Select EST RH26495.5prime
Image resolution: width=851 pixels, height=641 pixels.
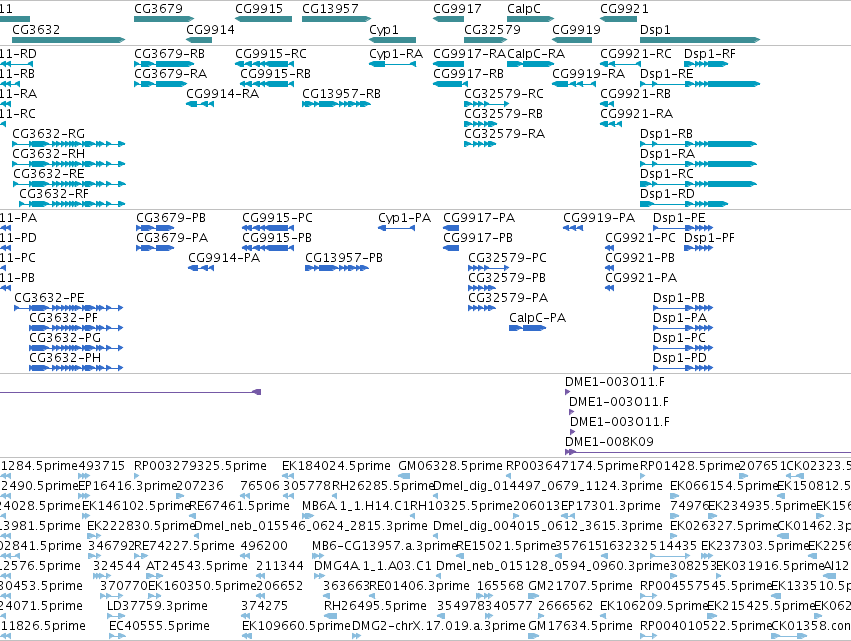click(331, 617)
